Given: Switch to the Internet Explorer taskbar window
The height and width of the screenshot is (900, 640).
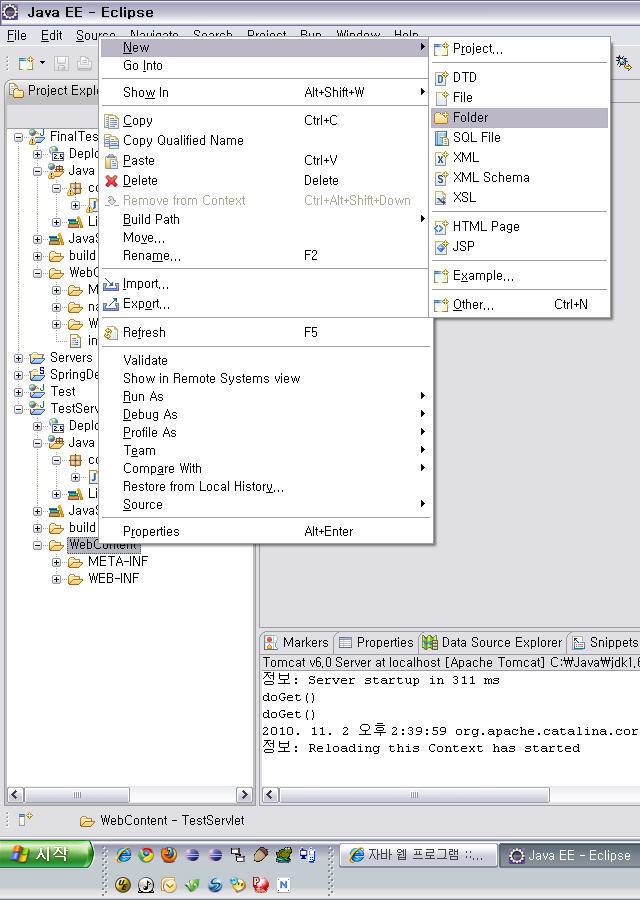Looking at the screenshot, I should tap(418, 855).
